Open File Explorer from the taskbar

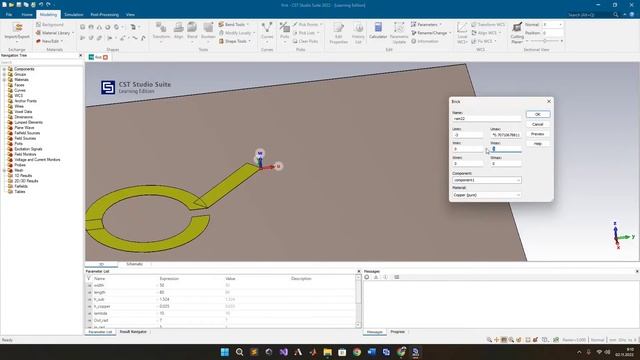tap(327, 352)
